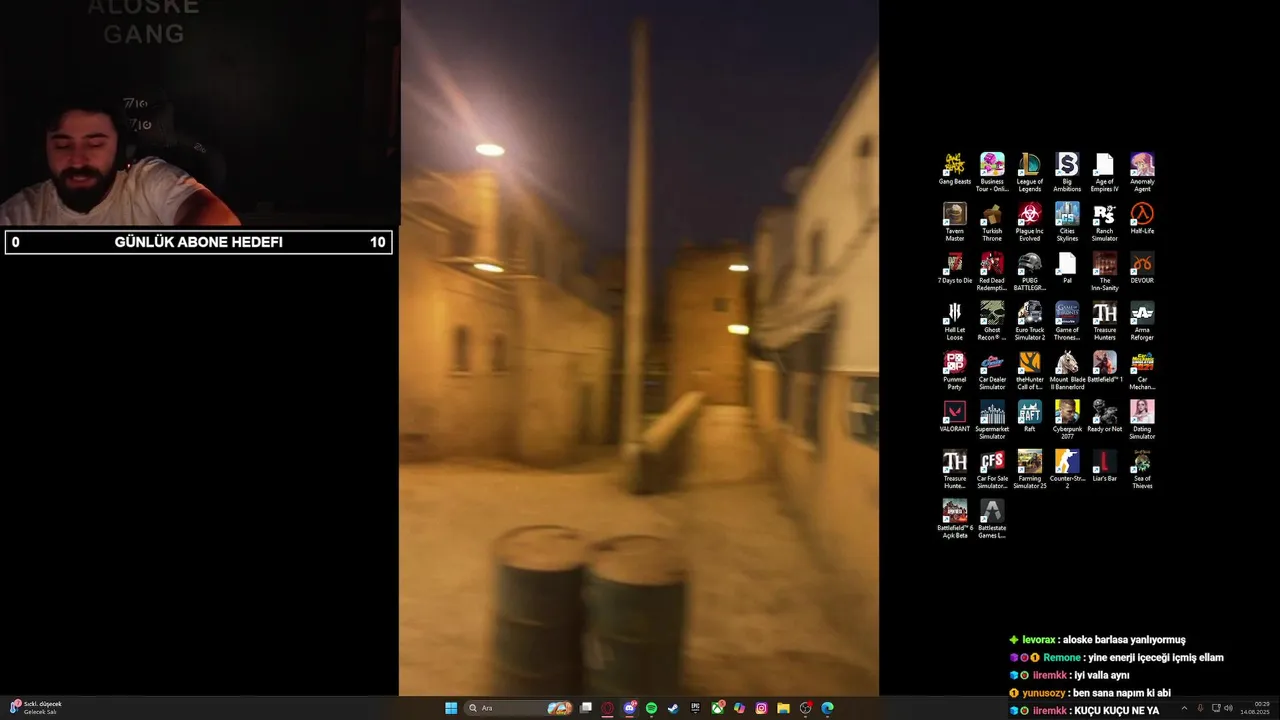Open the Xbox app in taskbar
The height and width of the screenshot is (720, 1280).
click(717, 708)
